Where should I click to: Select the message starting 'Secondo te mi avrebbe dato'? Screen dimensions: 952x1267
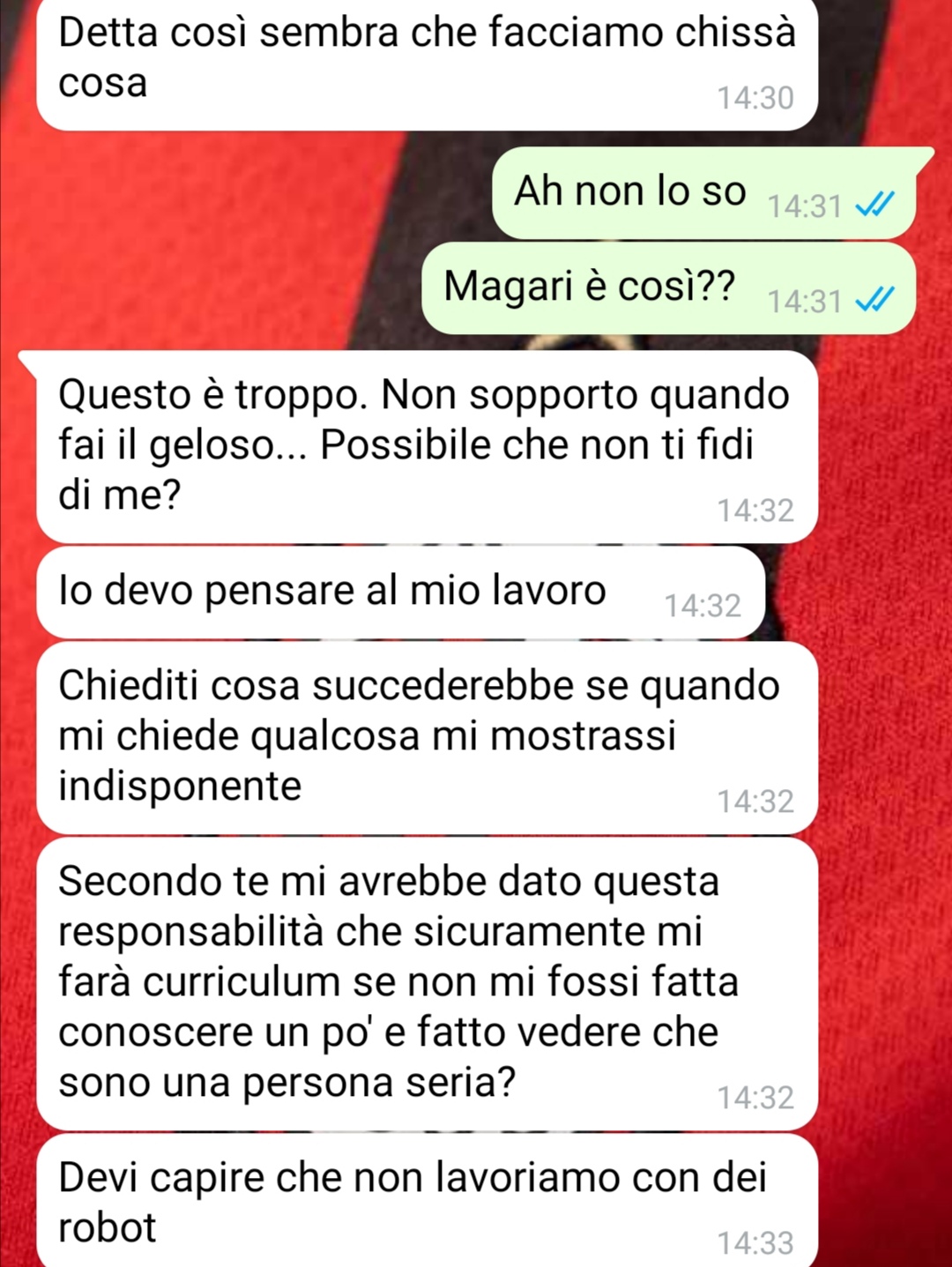[x=427, y=984]
